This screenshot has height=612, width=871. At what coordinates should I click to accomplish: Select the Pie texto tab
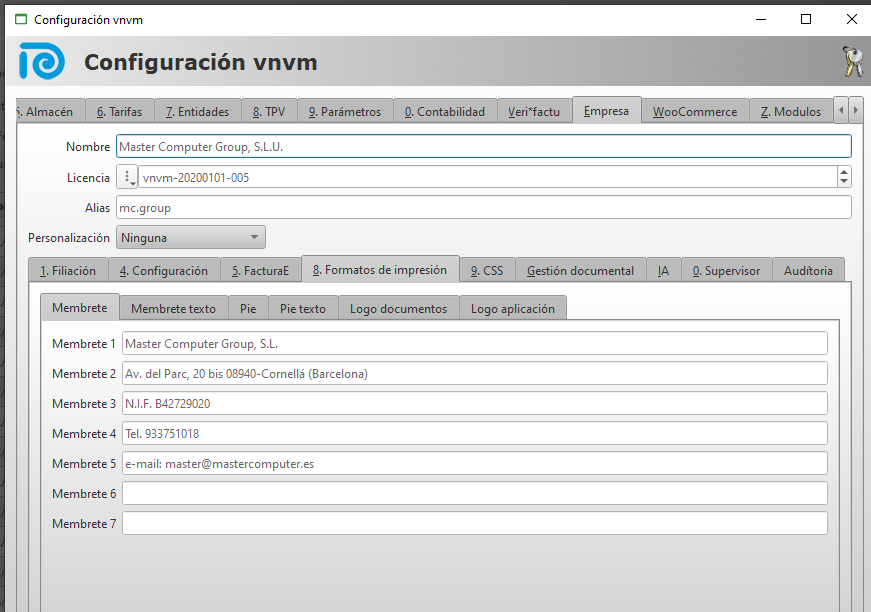(302, 309)
